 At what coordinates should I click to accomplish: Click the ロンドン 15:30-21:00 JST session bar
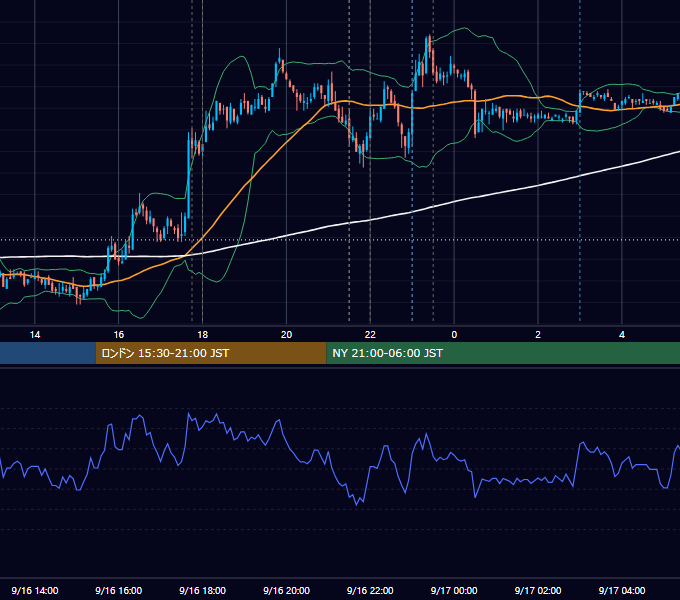(211, 353)
